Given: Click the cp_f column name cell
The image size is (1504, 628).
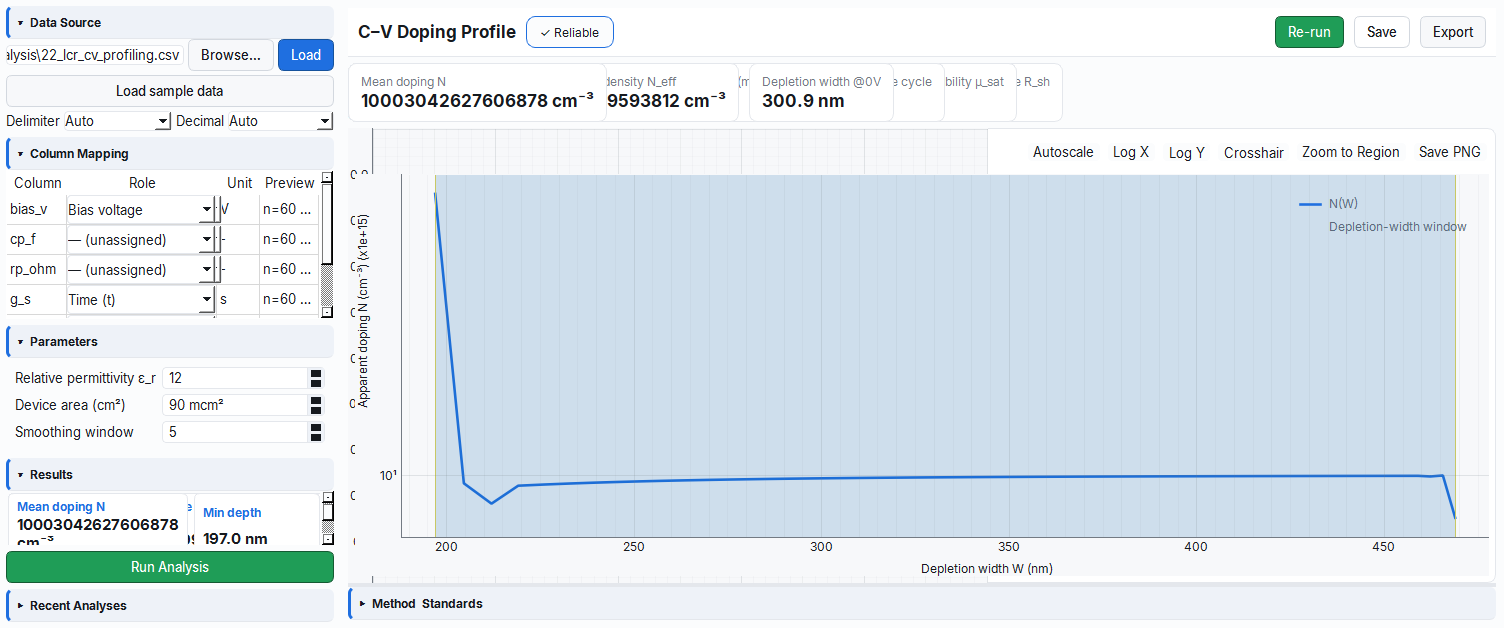Looking at the screenshot, I should pos(36,240).
